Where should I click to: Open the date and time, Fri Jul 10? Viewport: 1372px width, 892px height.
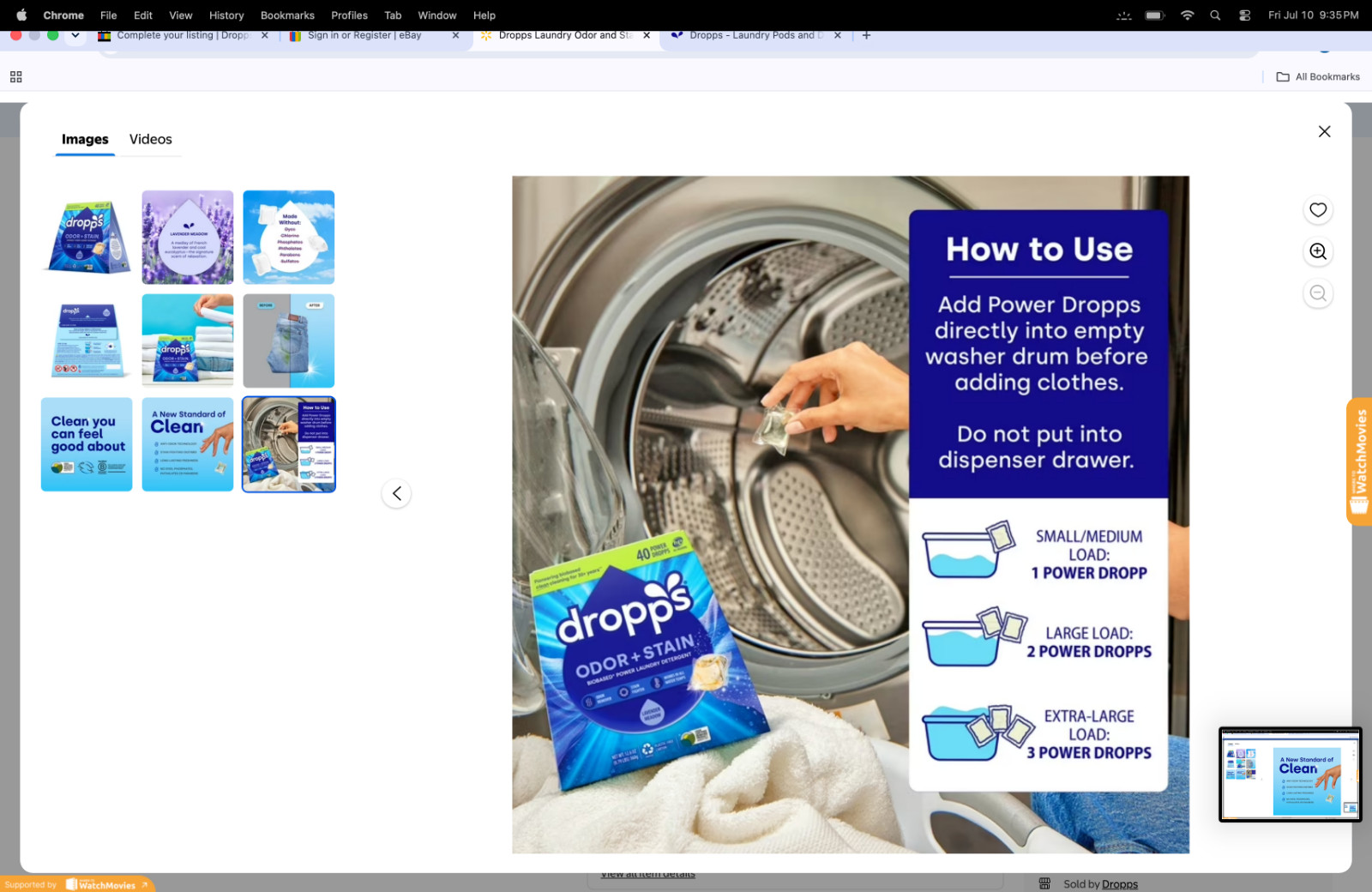pos(1314,15)
